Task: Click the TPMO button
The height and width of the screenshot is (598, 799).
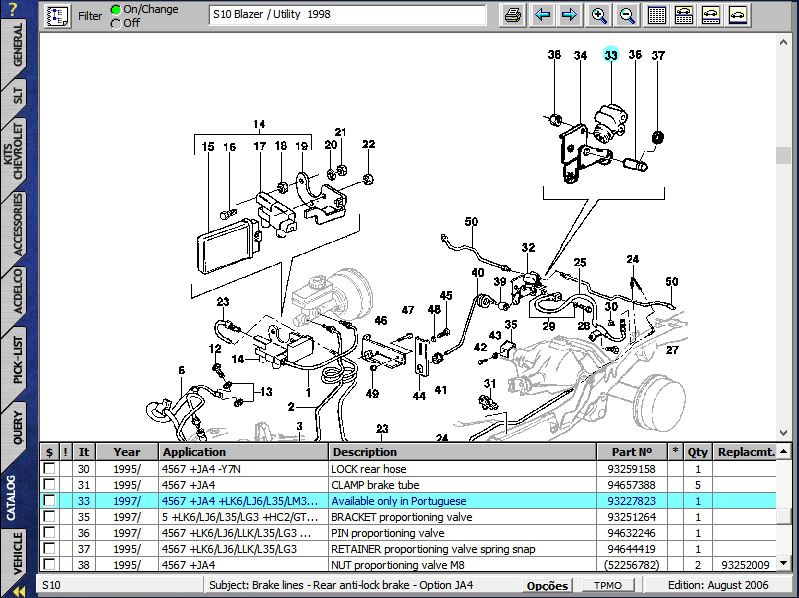Action: point(607,585)
